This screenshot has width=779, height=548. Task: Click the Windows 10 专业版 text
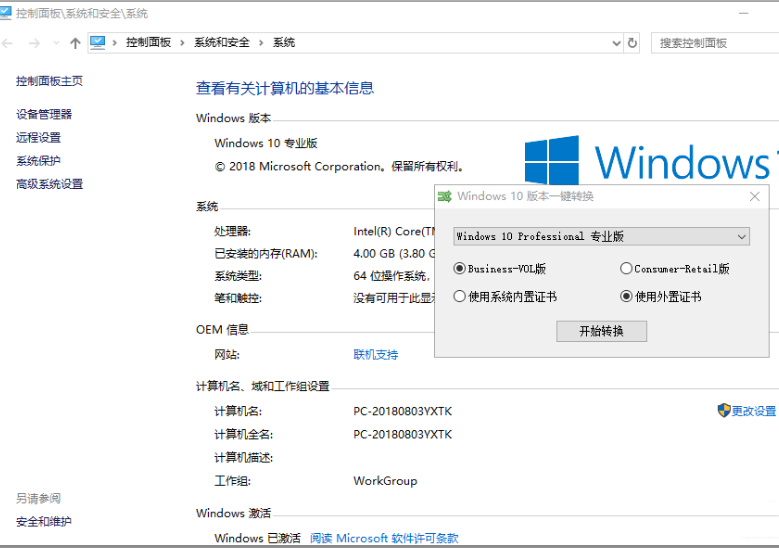click(x=266, y=143)
